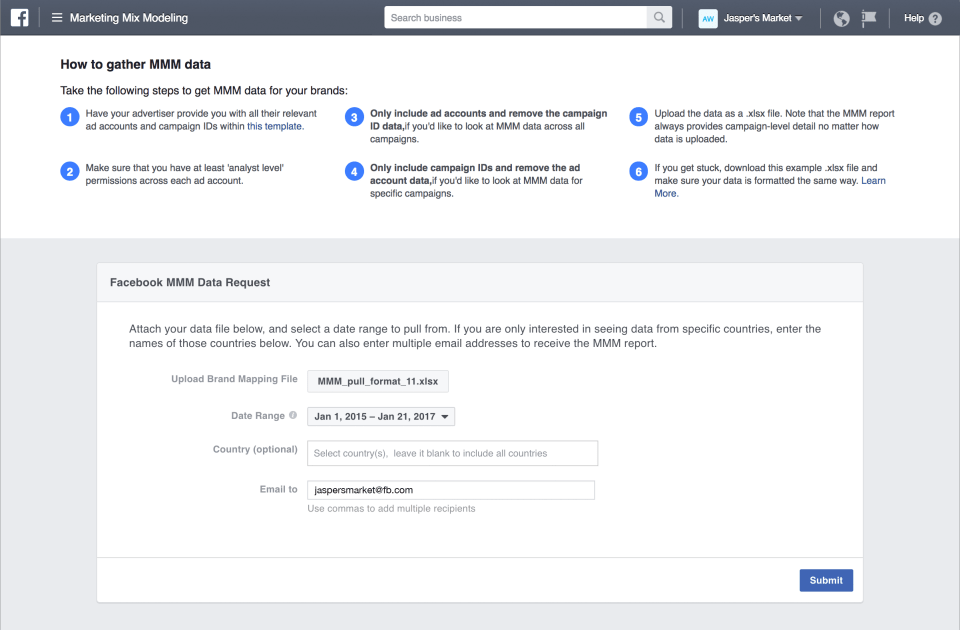Screen dimensions: 960x630
Task: Click the step 1 number badge
Action: point(70,117)
